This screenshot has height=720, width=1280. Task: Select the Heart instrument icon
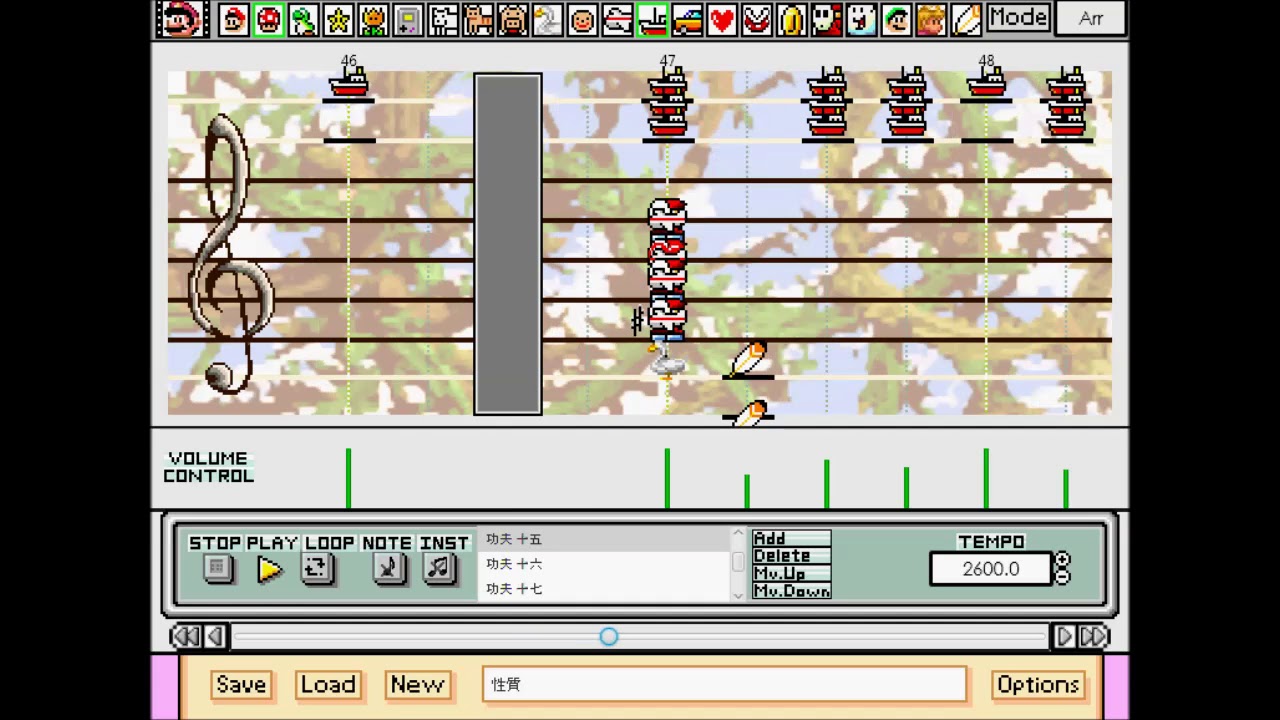[x=722, y=19]
